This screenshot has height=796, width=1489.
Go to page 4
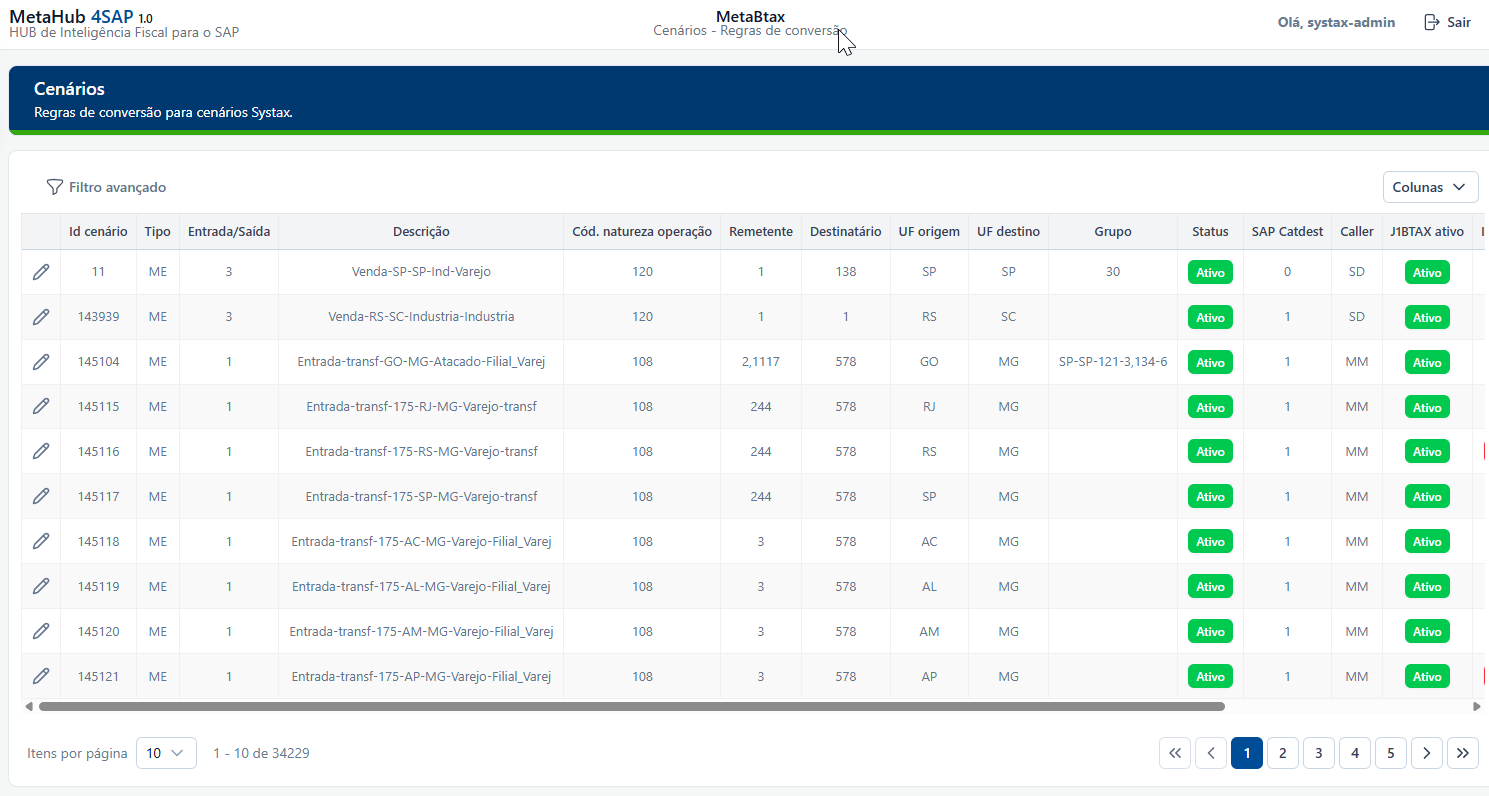pos(1355,753)
